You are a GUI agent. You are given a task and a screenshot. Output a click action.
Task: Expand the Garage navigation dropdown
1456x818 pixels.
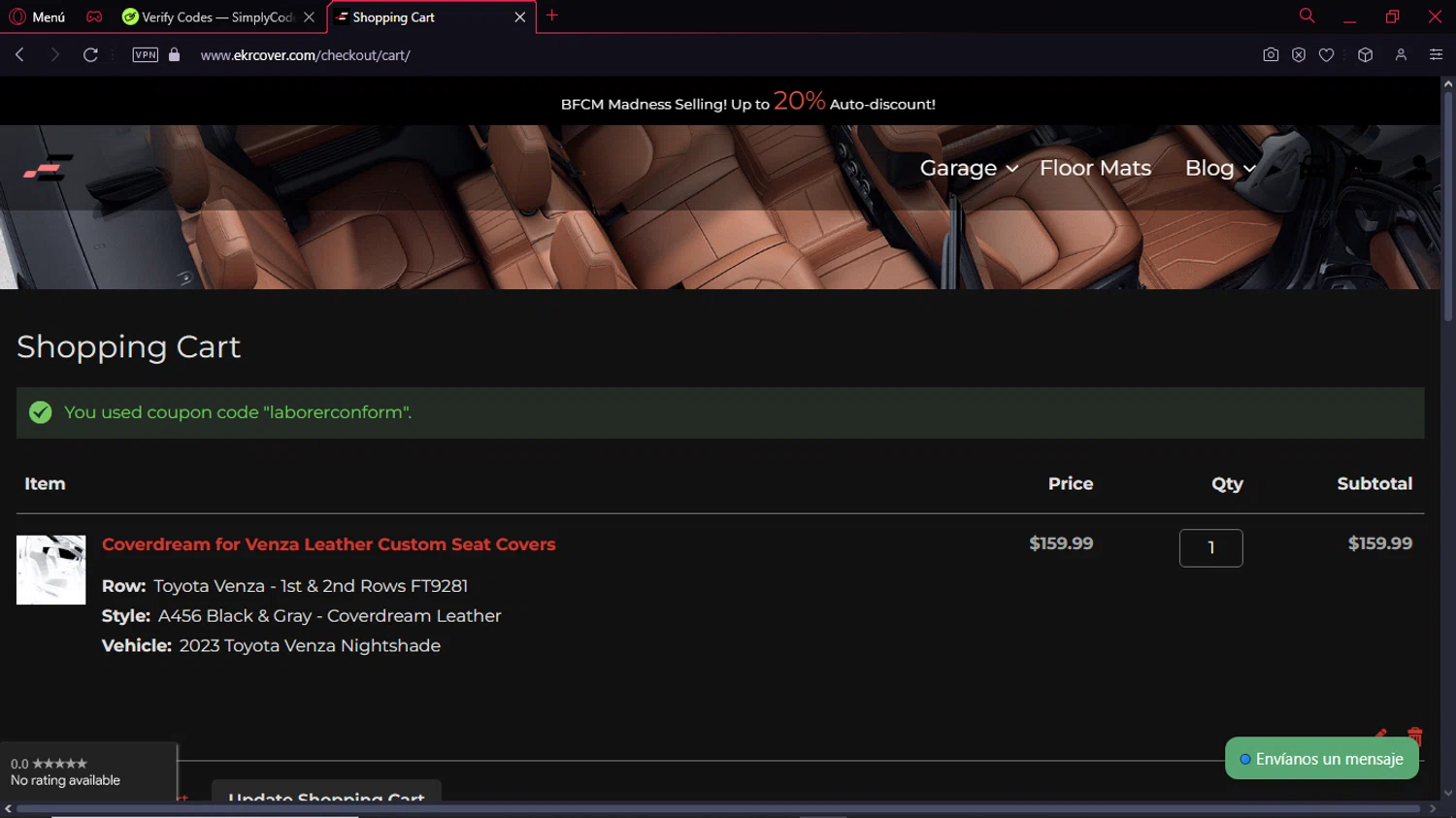pyautogui.click(x=969, y=168)
